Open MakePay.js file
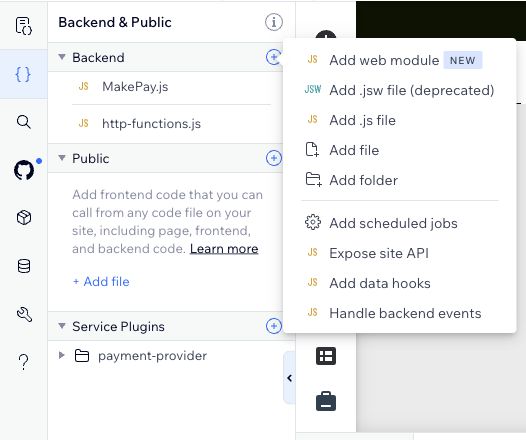526x440 pixels. pos(135,87)
